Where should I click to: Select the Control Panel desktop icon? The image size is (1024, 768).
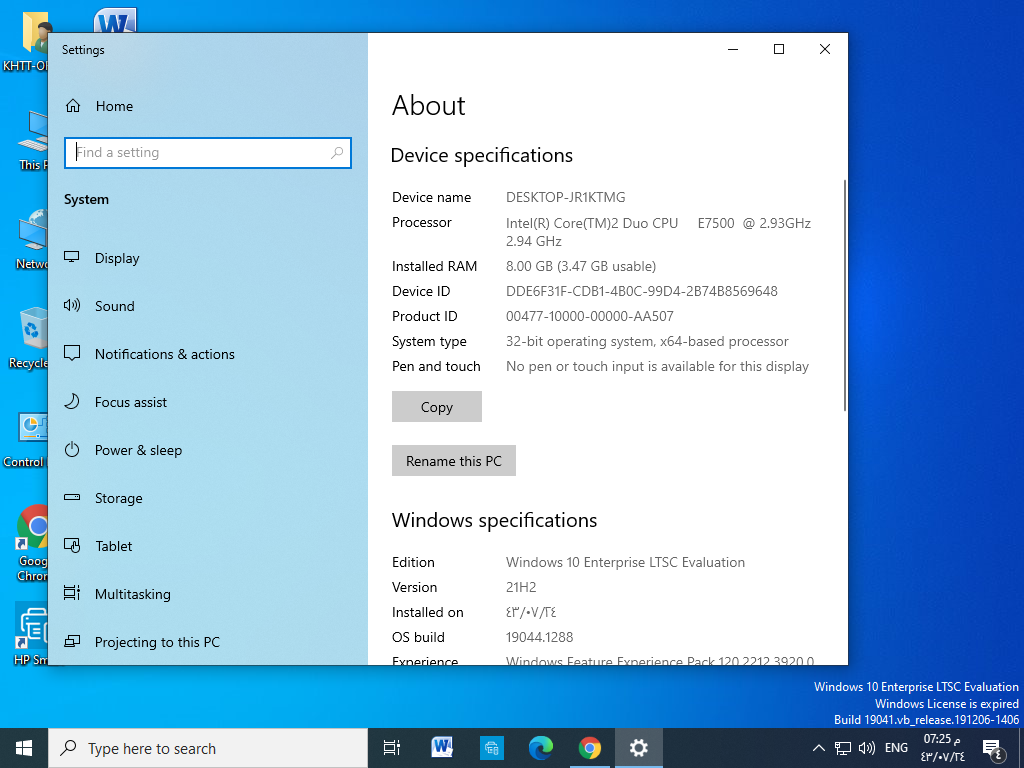[26, 440]
